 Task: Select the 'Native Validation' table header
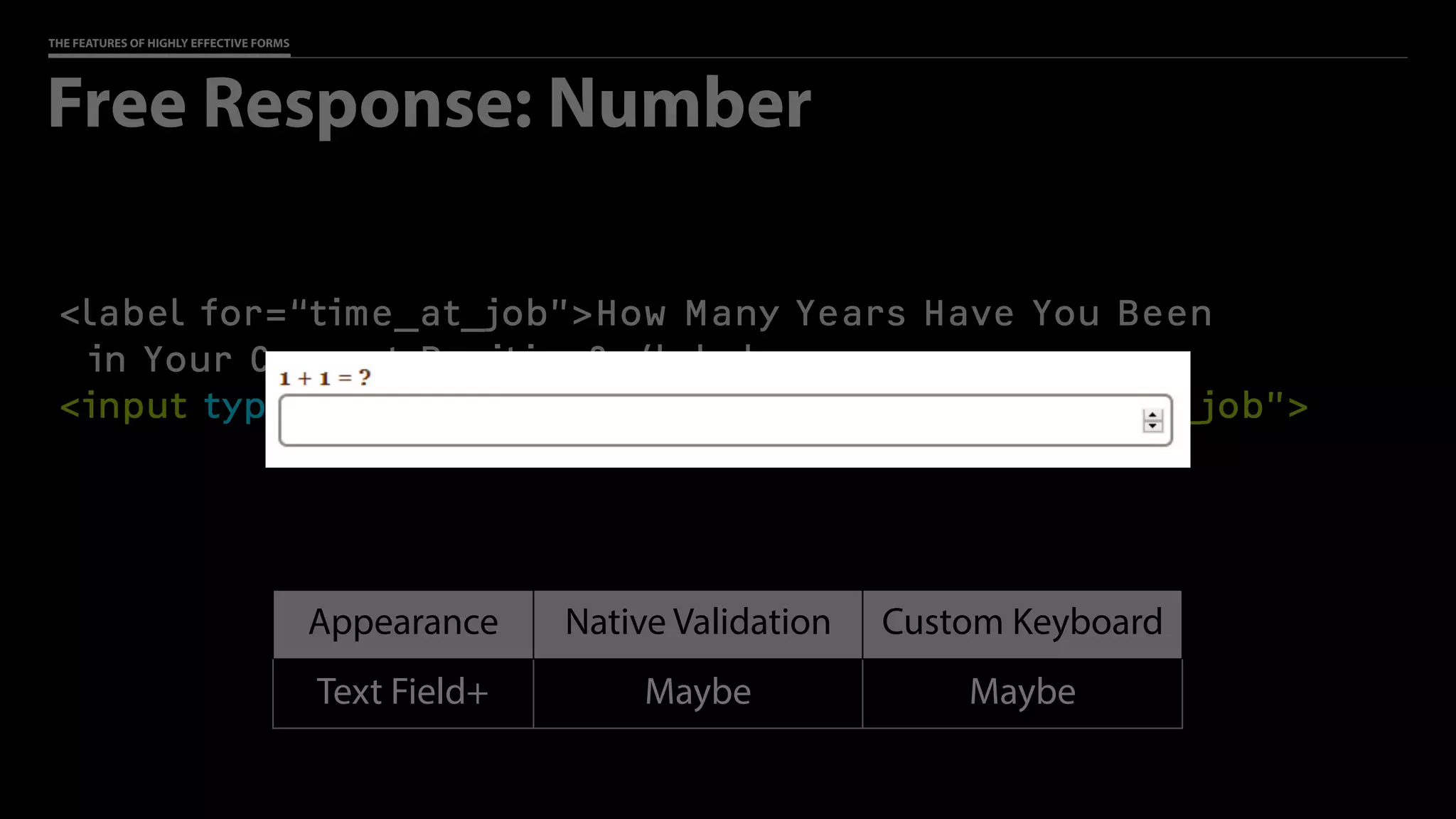click(697, 623)
